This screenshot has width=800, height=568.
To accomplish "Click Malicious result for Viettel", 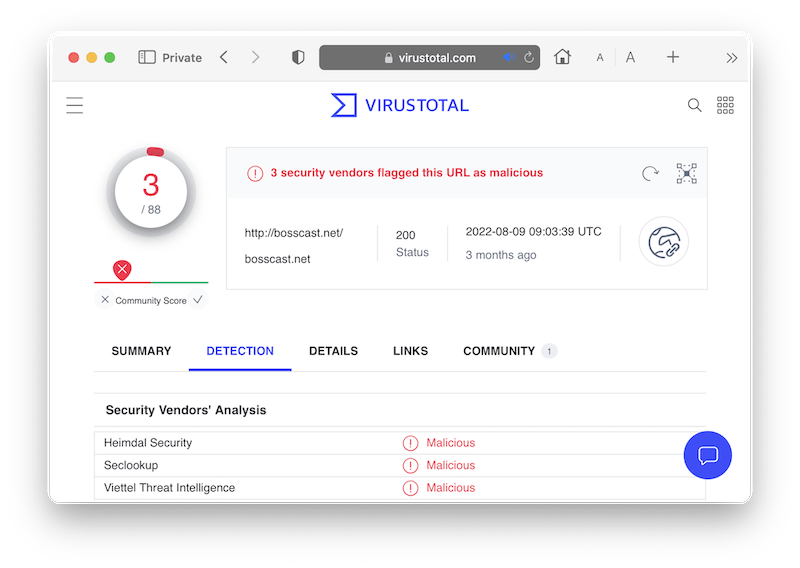I will click(x=451, y=488).
